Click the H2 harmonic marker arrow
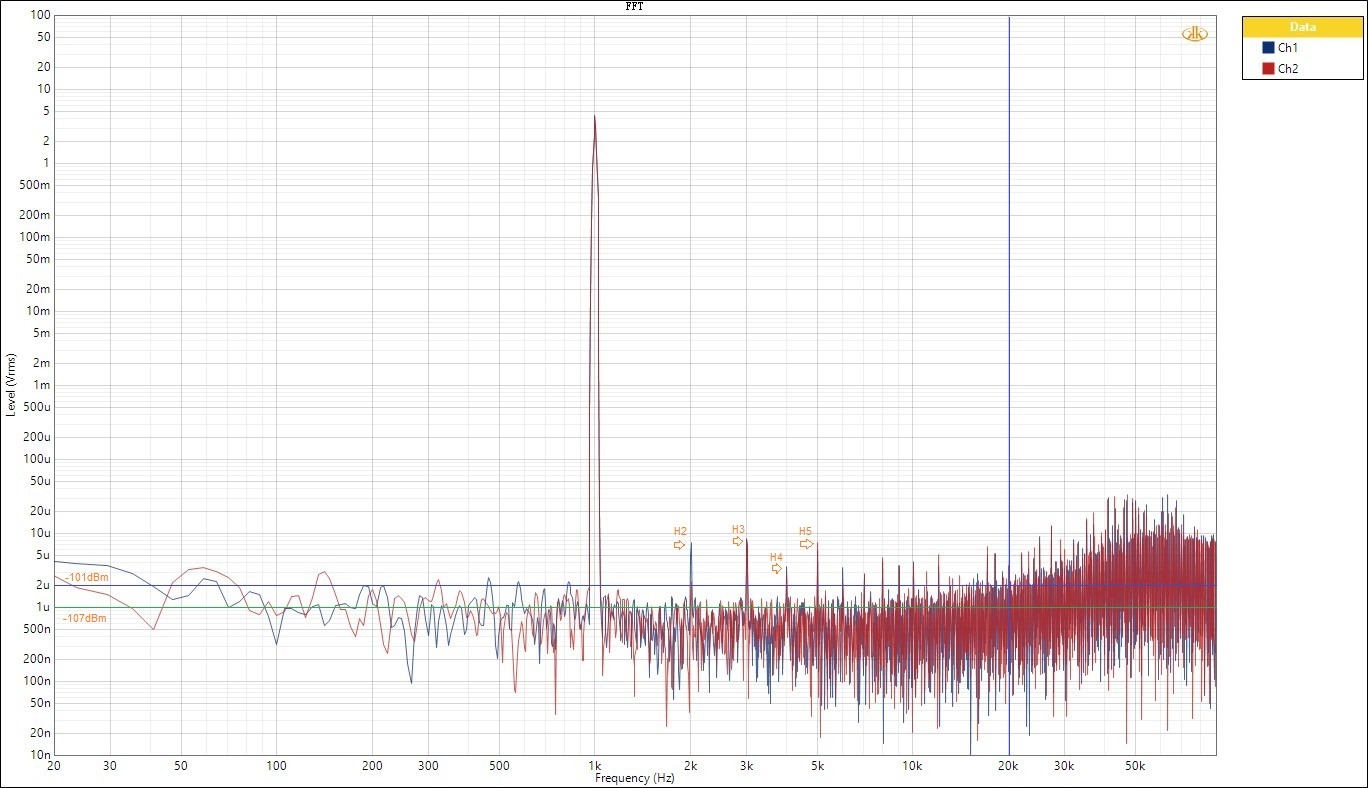Screen dimensions: 1368x788 [680, 545]
